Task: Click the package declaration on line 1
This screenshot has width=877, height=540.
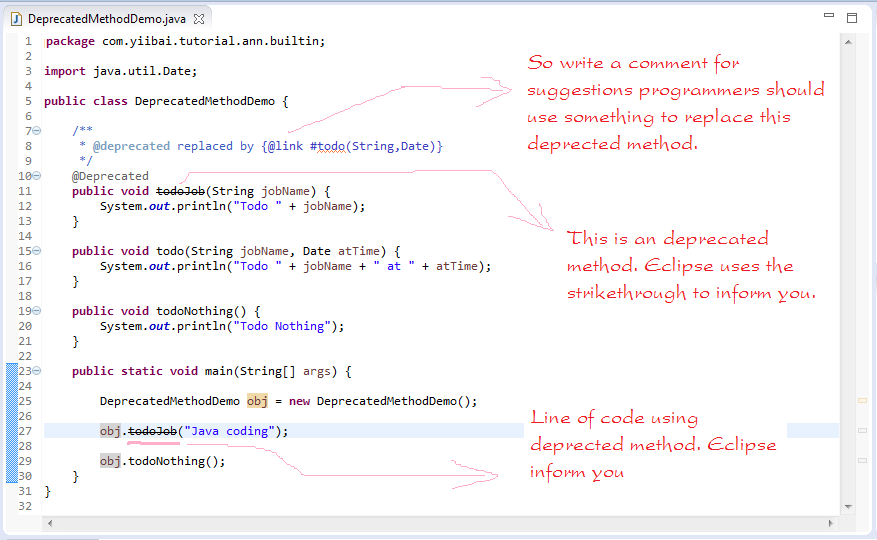Action: coord(185,41)
